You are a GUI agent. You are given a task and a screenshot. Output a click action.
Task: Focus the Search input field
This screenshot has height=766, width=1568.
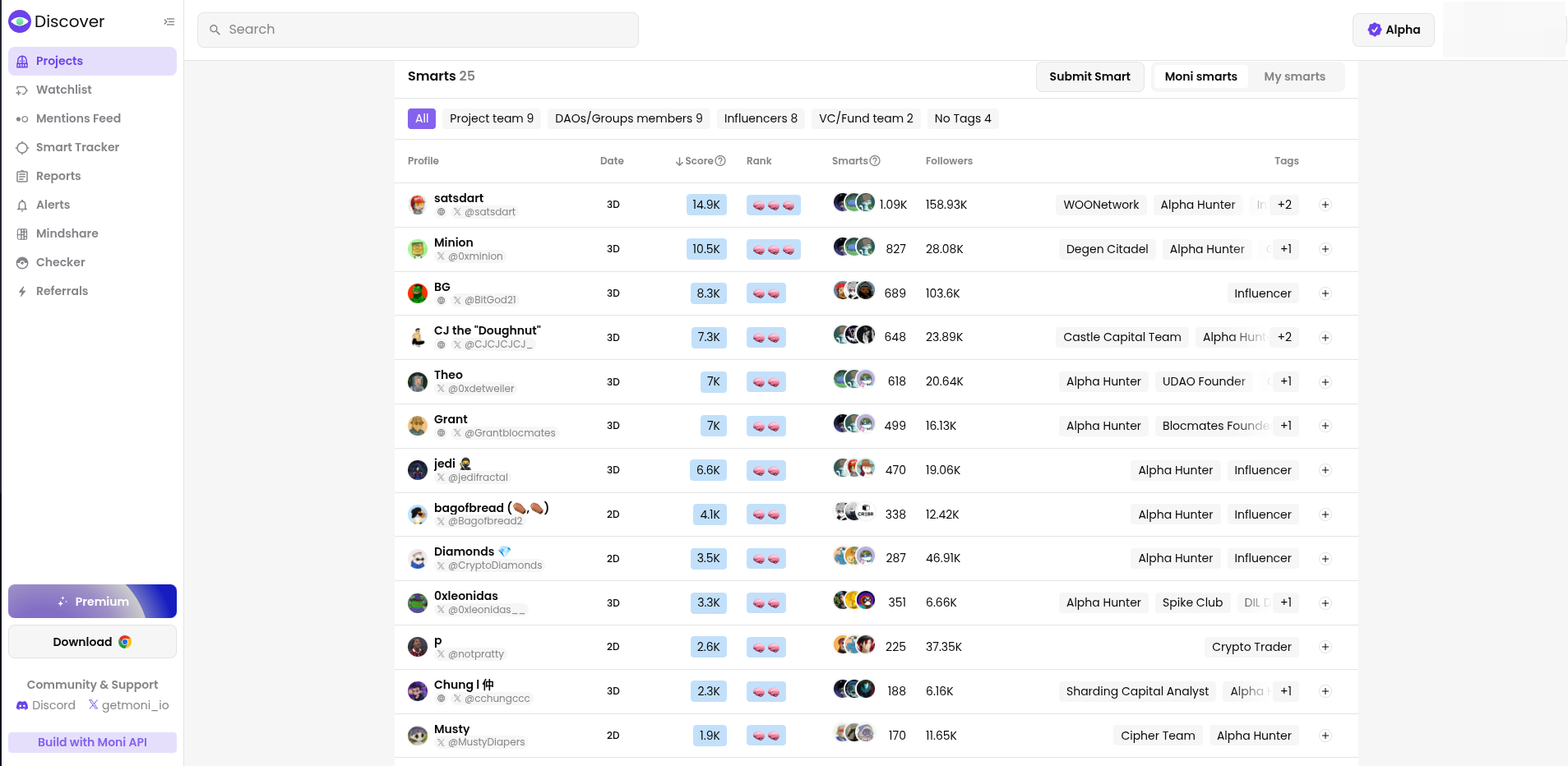pos(418,30)
